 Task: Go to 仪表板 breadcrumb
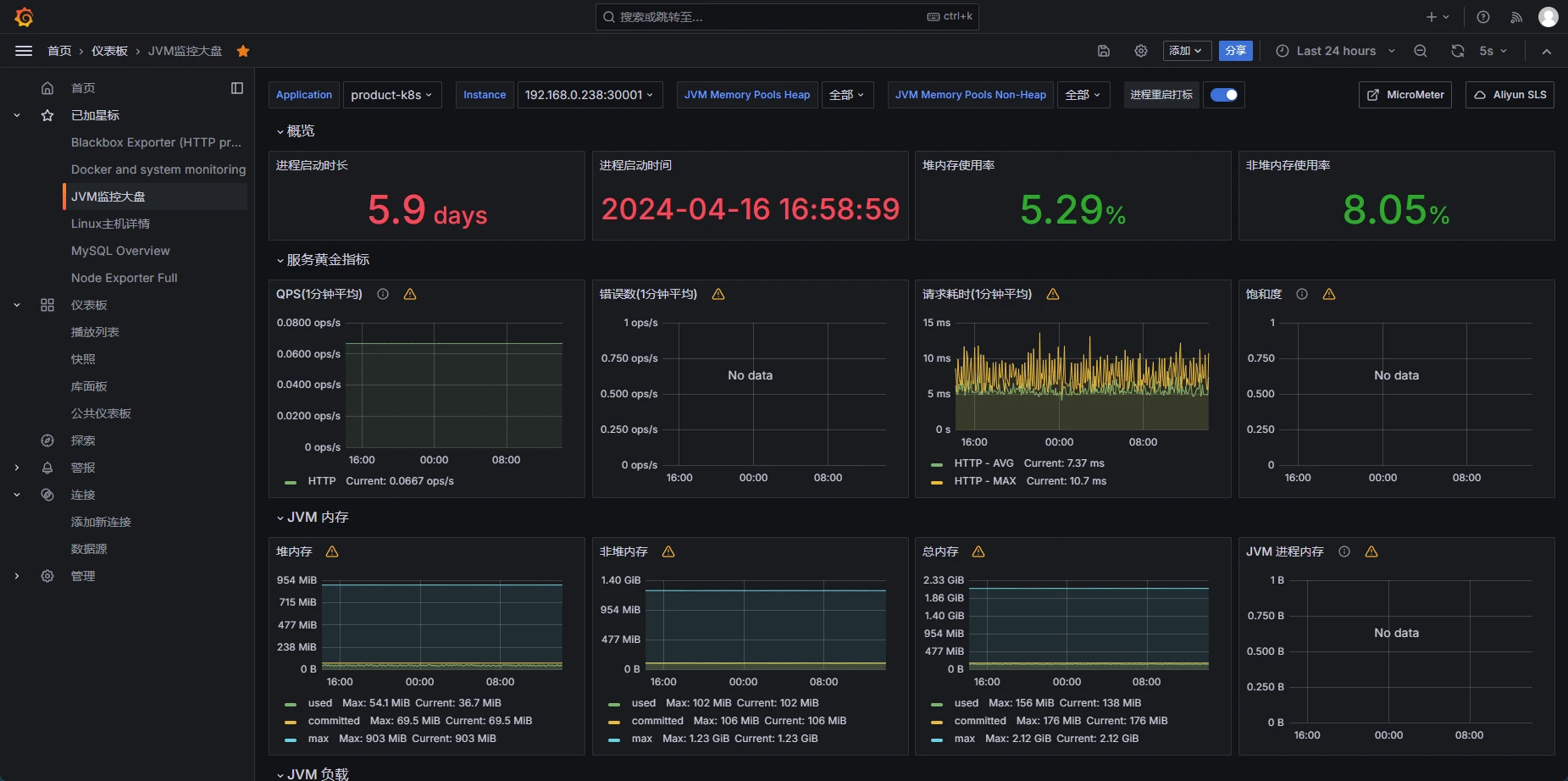[x=109, y=51]
